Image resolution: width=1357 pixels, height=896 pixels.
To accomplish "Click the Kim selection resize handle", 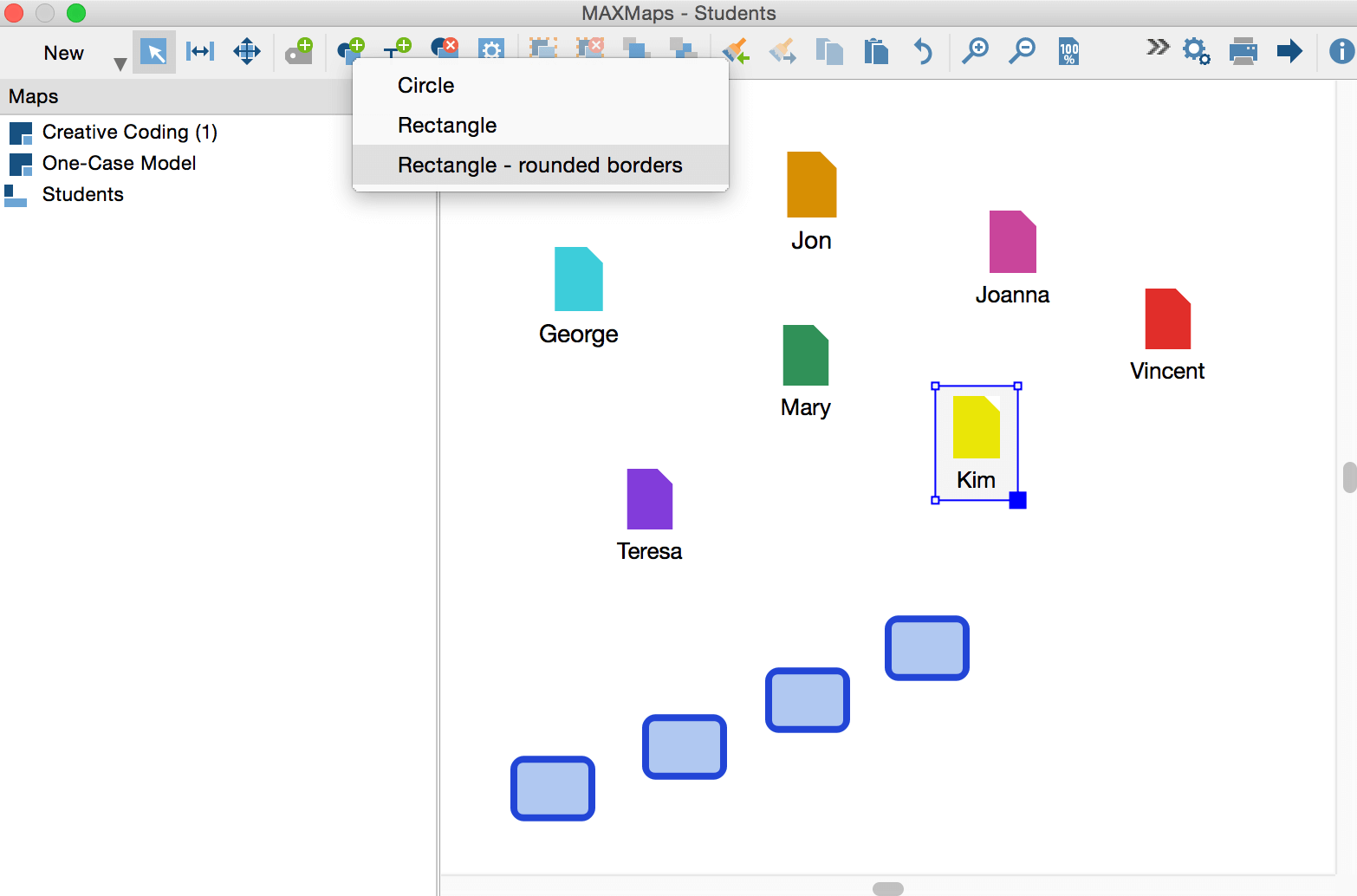I will pos(1018,500).
